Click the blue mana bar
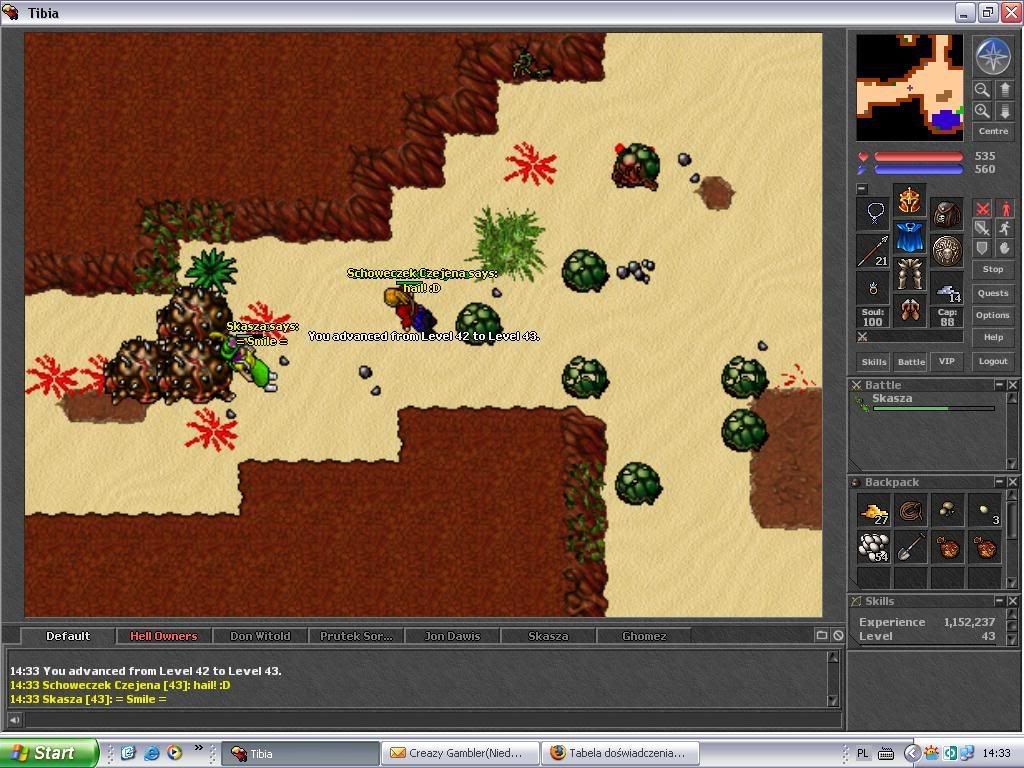 (x=918, y=170)
